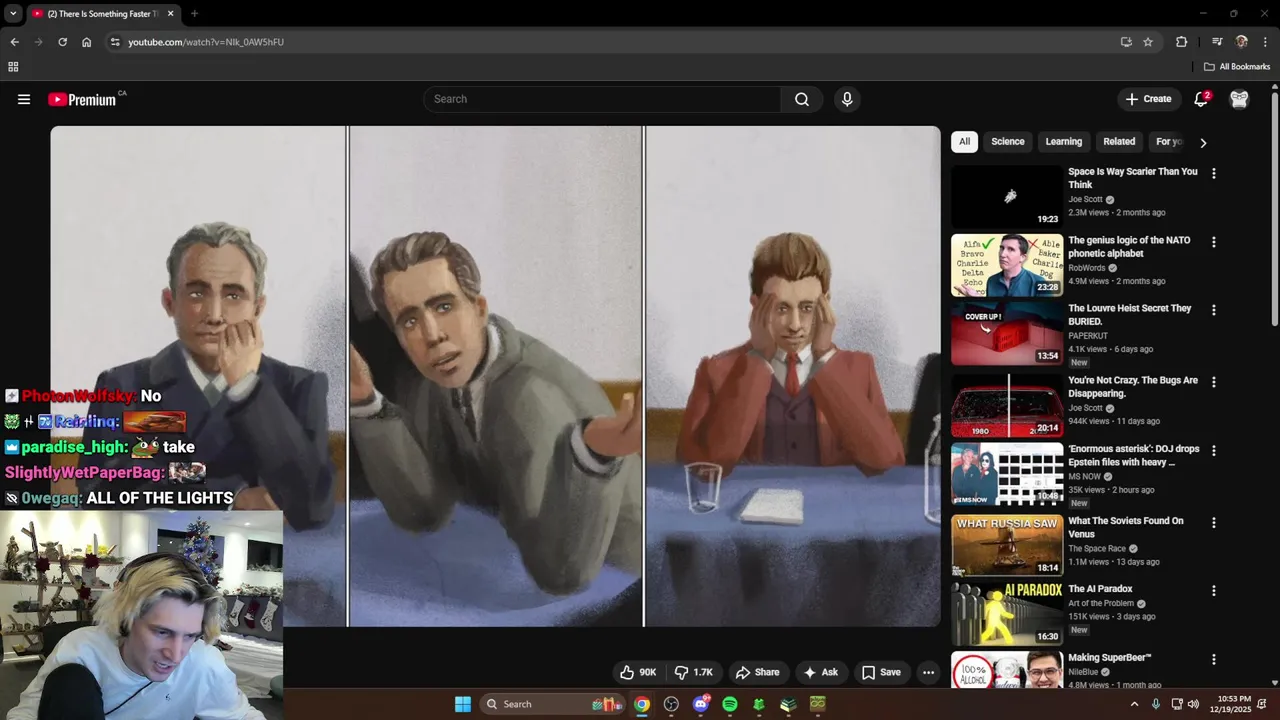Image resolution: width=1280 pixels, height=720 pixels.
Task: Show next filter chips arrow
Action: tap(1203, 143)
